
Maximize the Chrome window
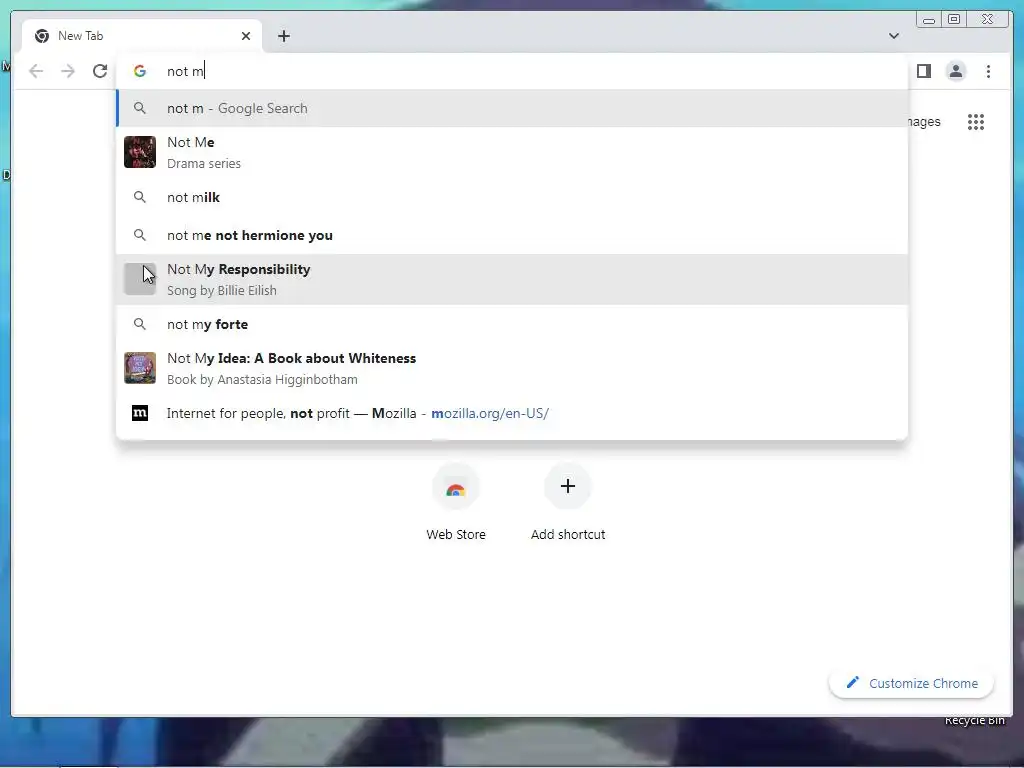(x=954, y=20)
